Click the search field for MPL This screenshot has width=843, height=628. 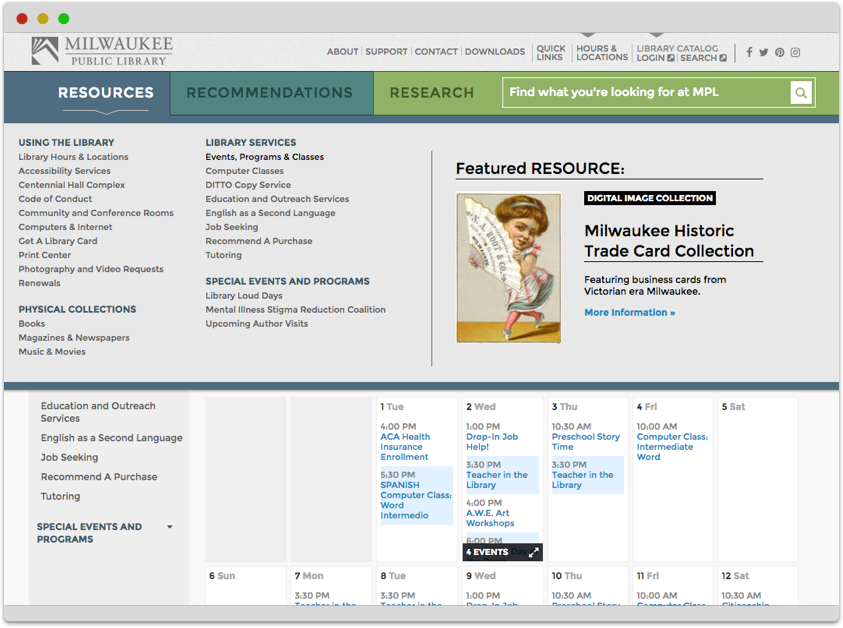(646, 93)
